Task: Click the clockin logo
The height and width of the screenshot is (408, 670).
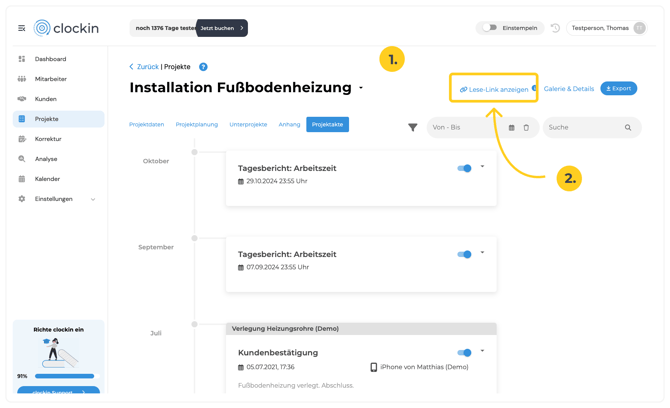Action: point(66,28)
